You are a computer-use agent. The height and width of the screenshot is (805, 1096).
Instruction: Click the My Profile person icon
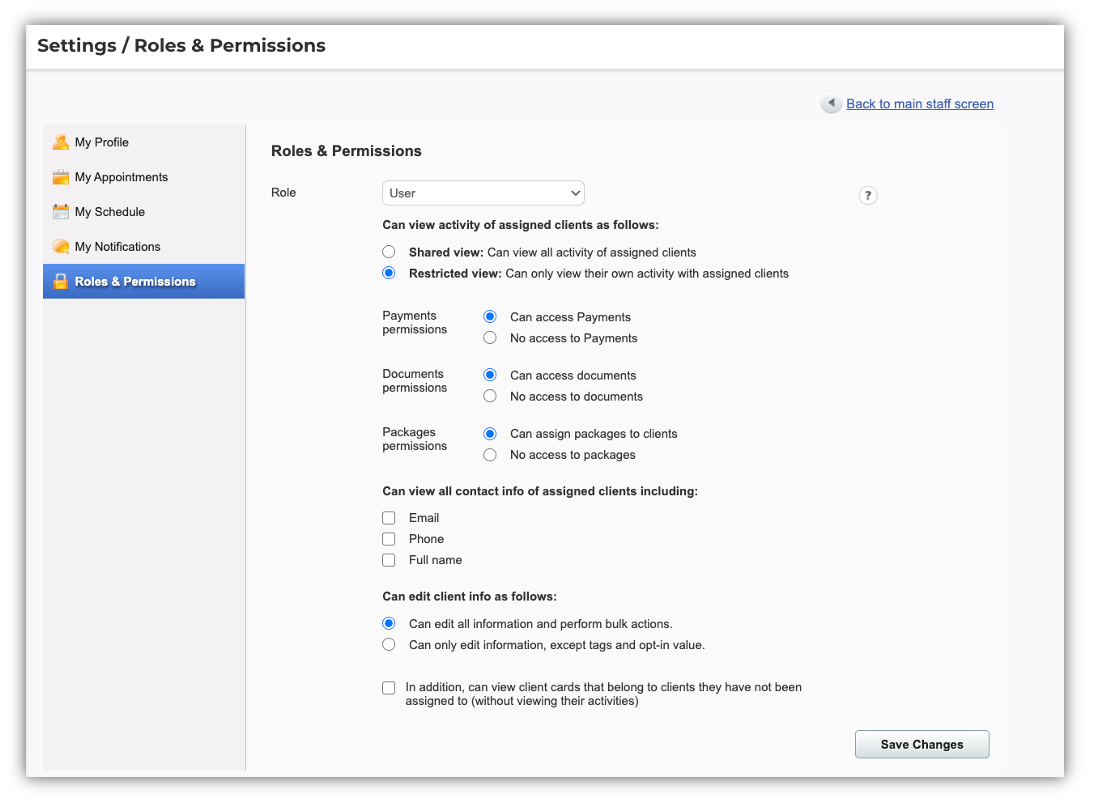(61, 142)
